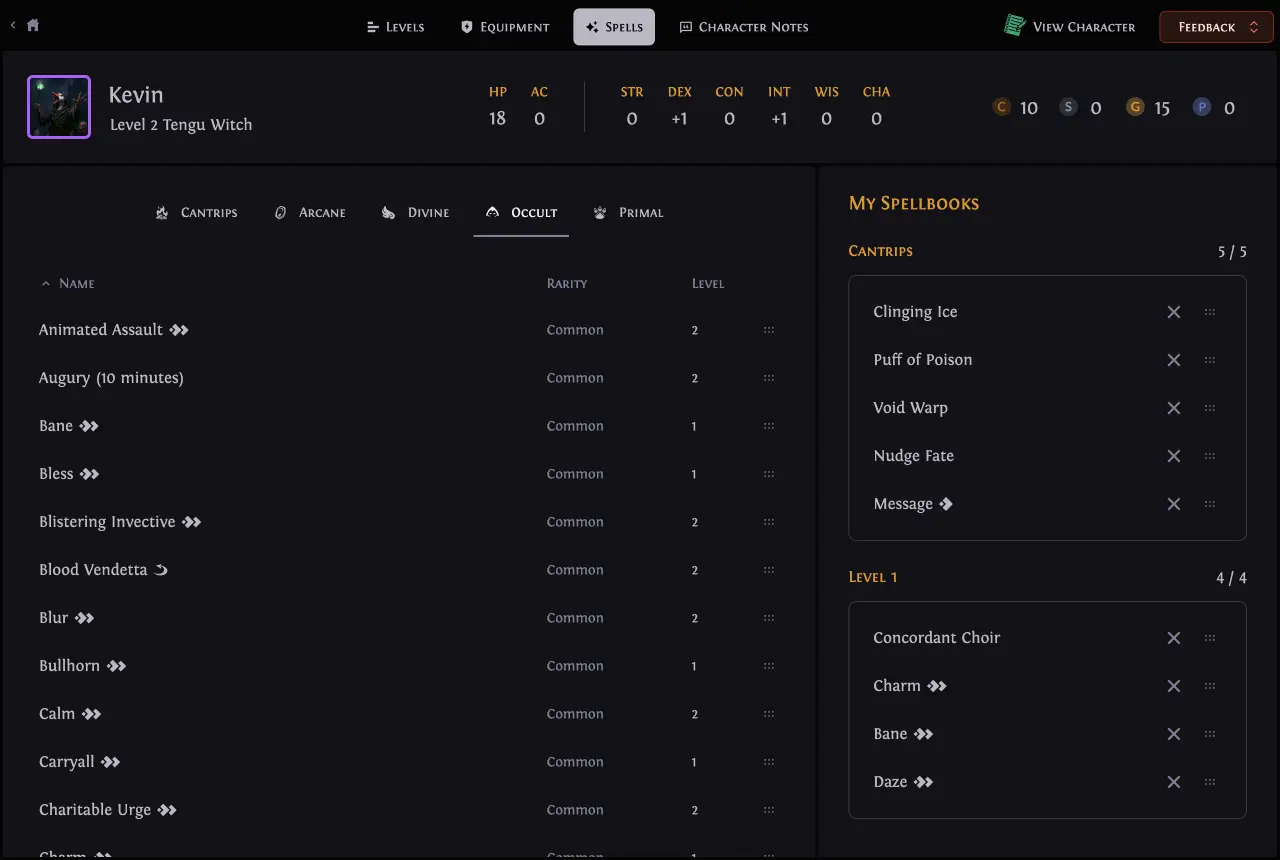Remove Clinging Ice from the cantrips spellbook

(1174, 312)
